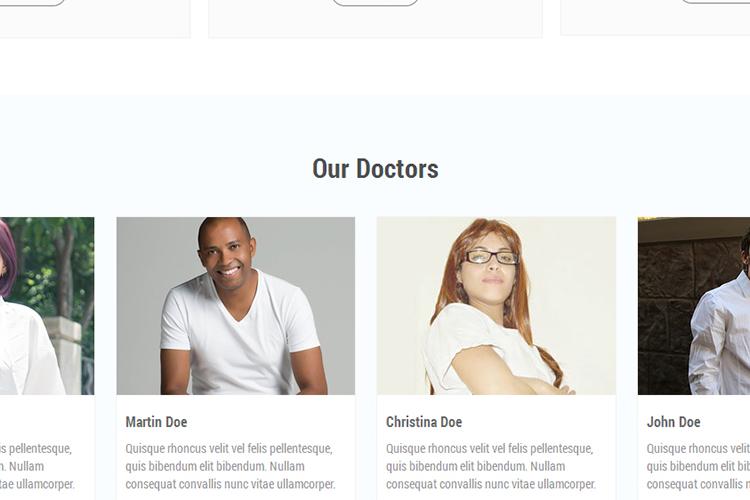Open Martin Doe's profile photo
Viewport: 750px width, 500px height.
236,306
